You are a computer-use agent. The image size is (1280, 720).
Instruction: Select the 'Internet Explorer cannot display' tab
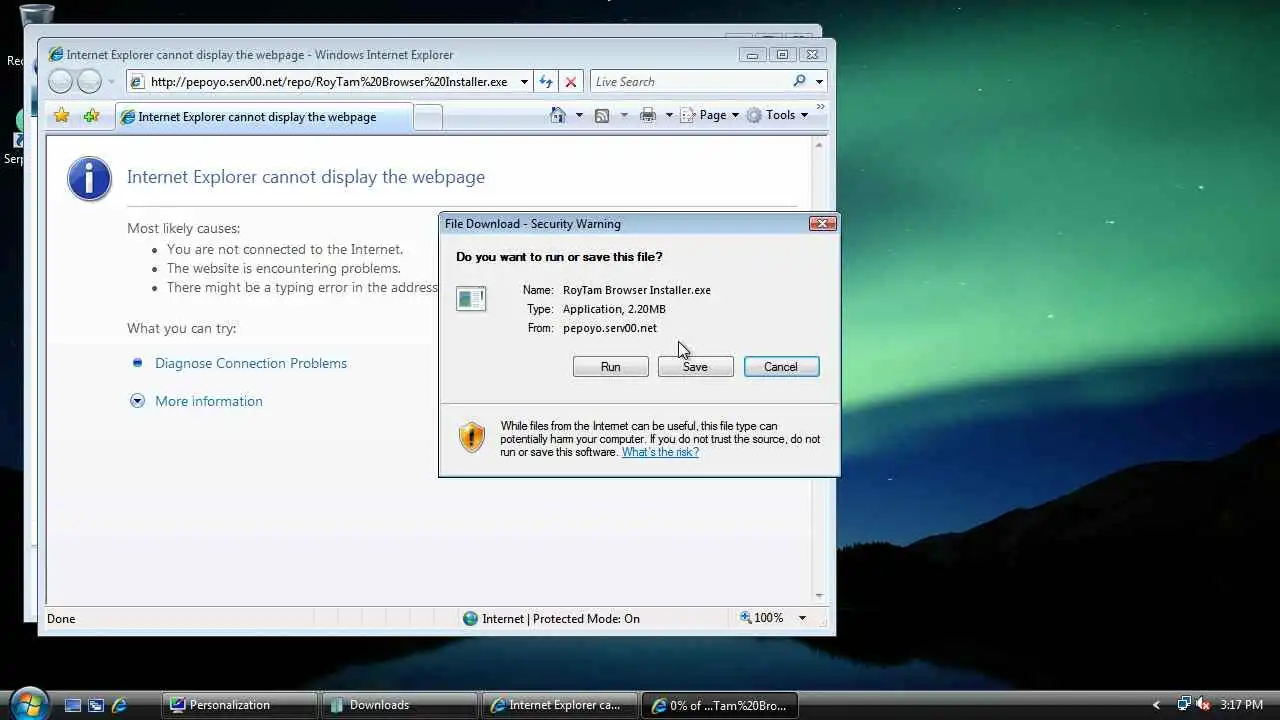tap(263, 117)
